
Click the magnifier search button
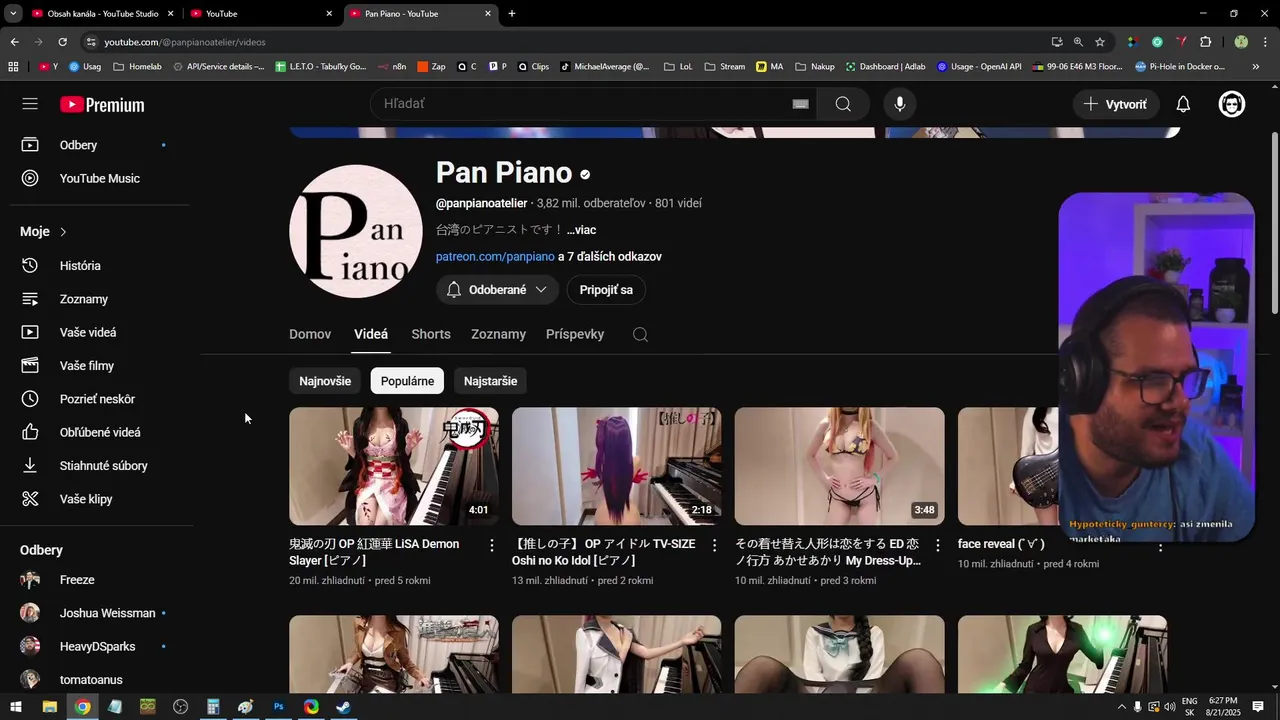click(x=843, y=104)
